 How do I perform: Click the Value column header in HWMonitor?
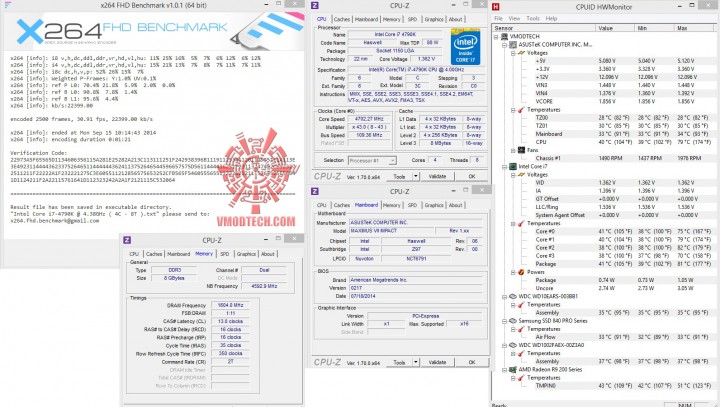[x=616, y=28]
